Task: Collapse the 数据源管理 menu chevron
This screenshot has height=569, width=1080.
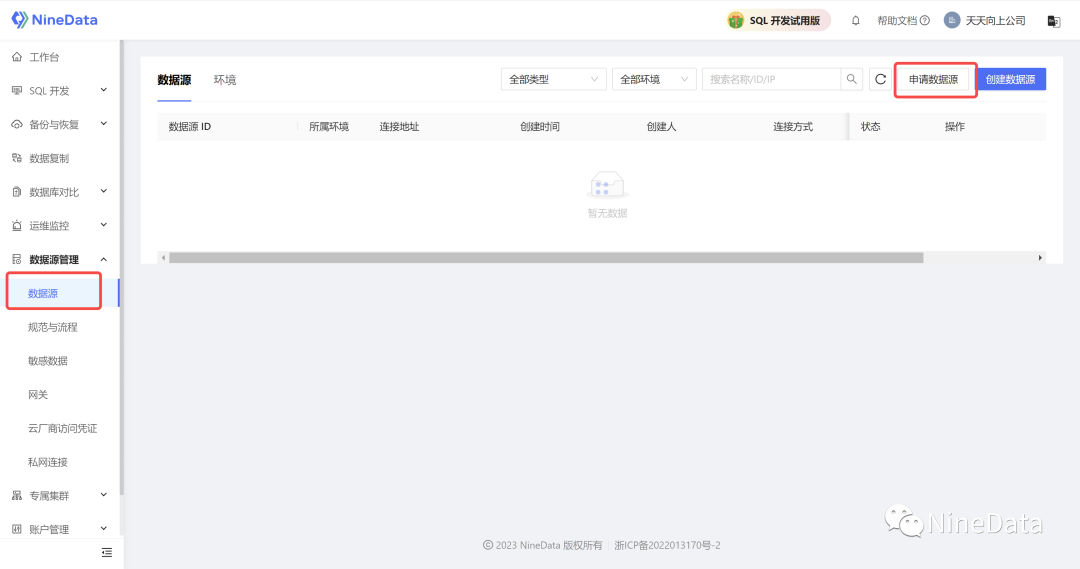Action: (x=104, y=260)
